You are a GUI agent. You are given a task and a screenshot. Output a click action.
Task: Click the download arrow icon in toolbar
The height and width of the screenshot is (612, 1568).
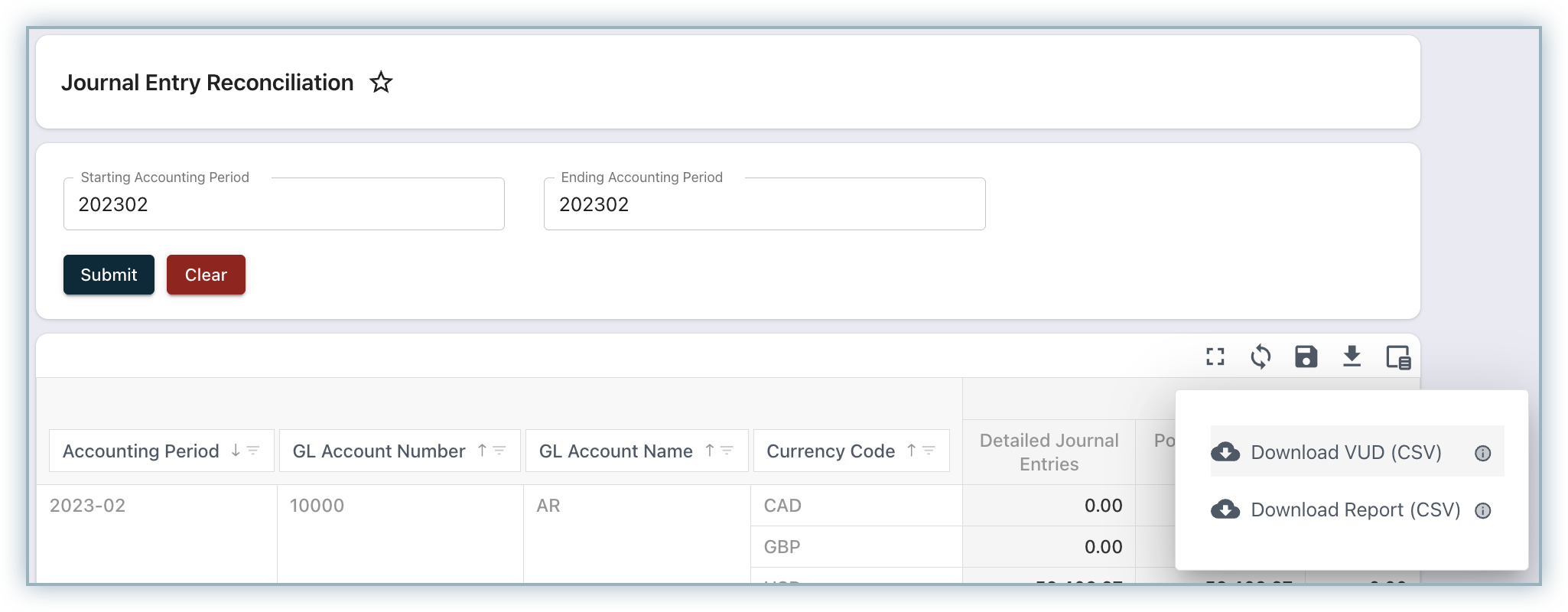pyautogui.click(x=1352, y=356)
